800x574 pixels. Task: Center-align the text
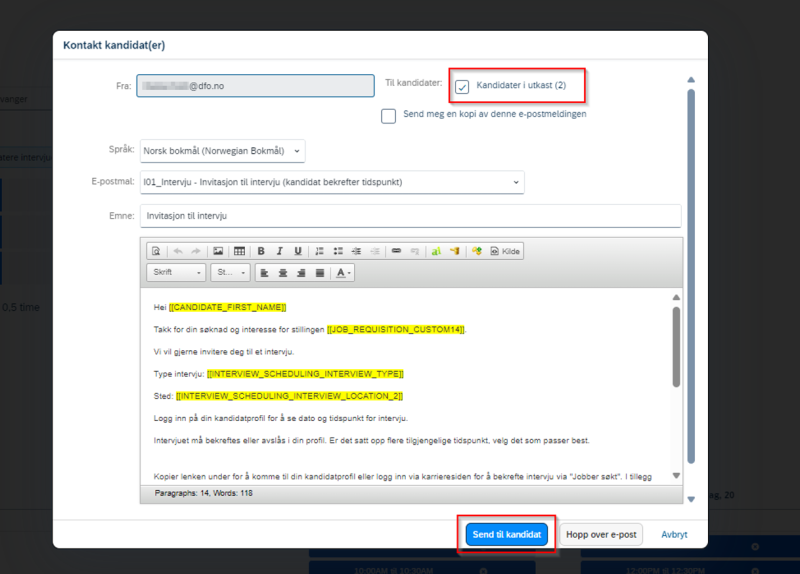pyautogui.click(x=283, y=273)
